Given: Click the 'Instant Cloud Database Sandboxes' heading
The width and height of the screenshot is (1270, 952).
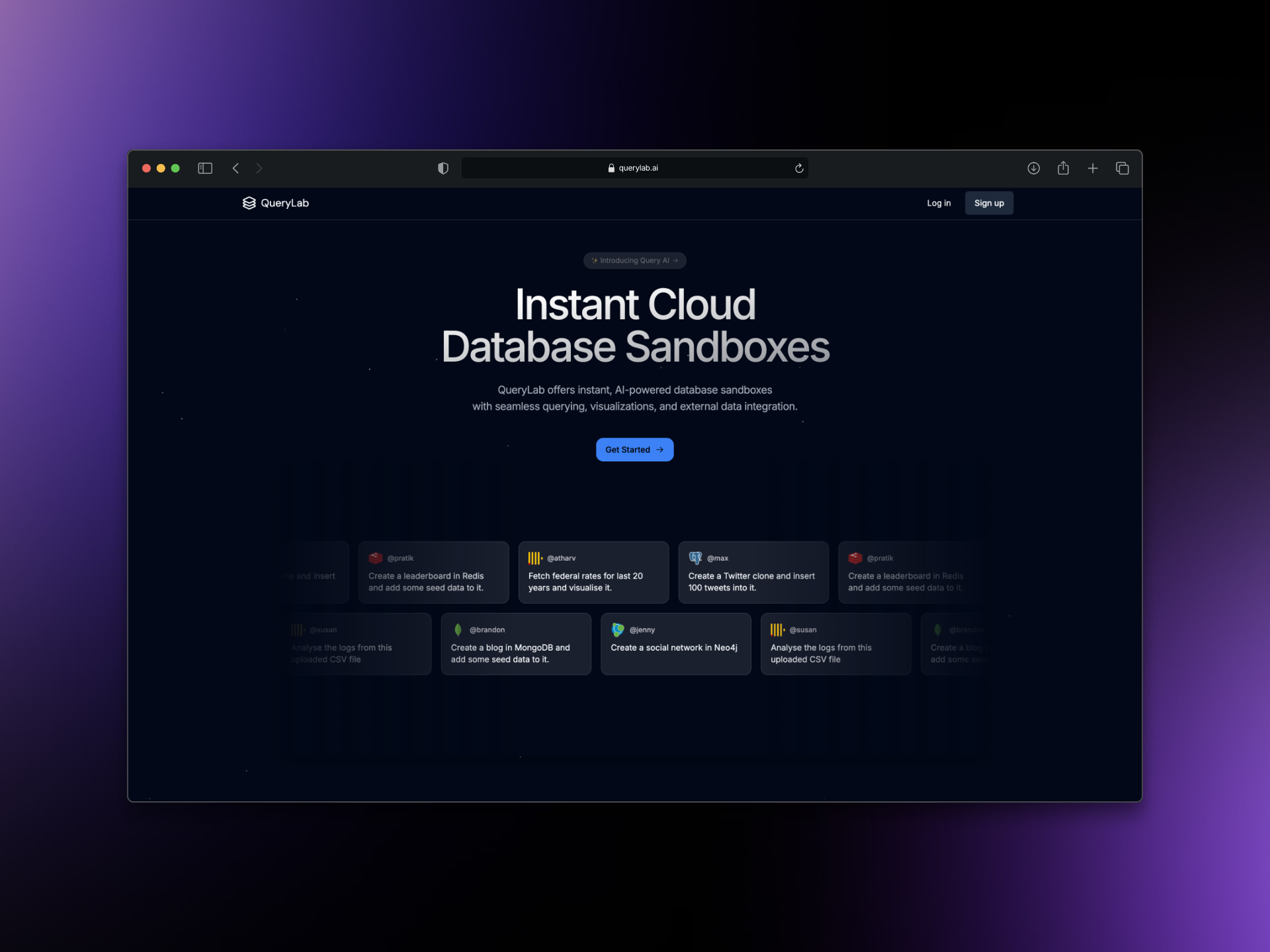Looking at the screenshot, I should [635, 325].
